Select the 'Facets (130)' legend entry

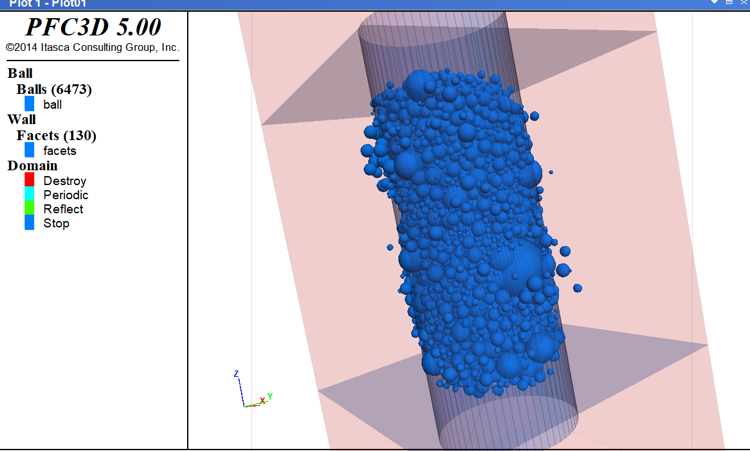click(56, 135)
